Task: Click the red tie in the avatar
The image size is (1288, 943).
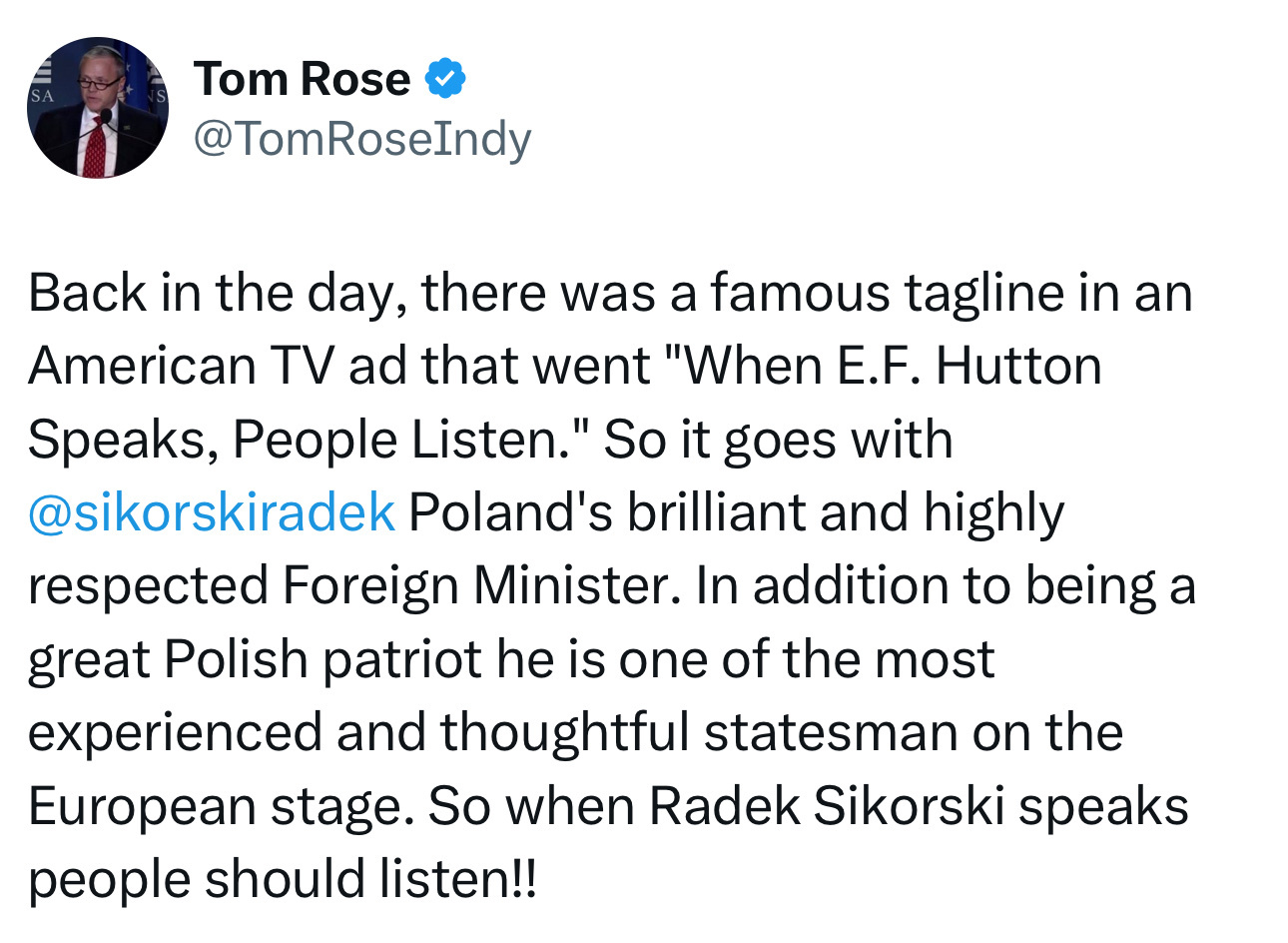Action: (x=95, y=152)
